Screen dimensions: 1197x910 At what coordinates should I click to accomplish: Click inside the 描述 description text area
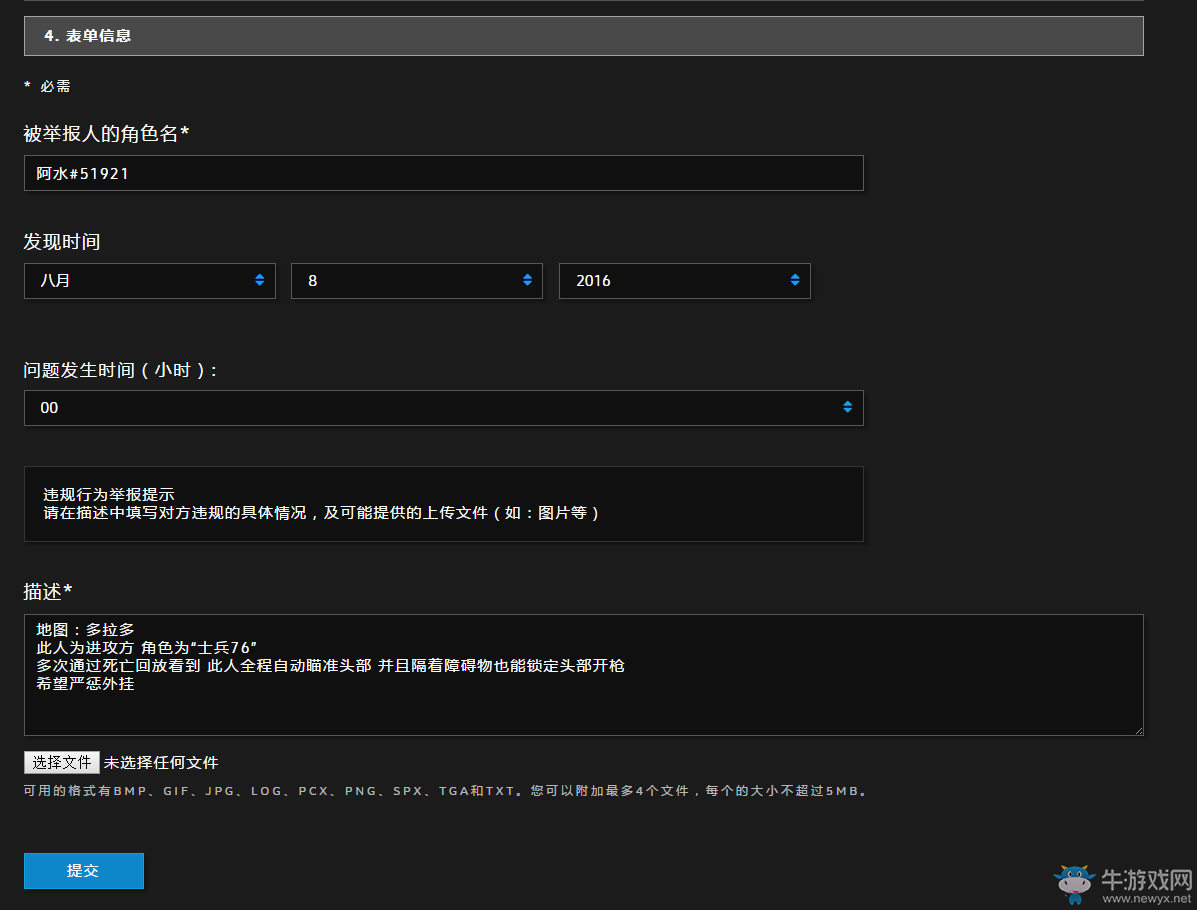(x=583, y=675)
